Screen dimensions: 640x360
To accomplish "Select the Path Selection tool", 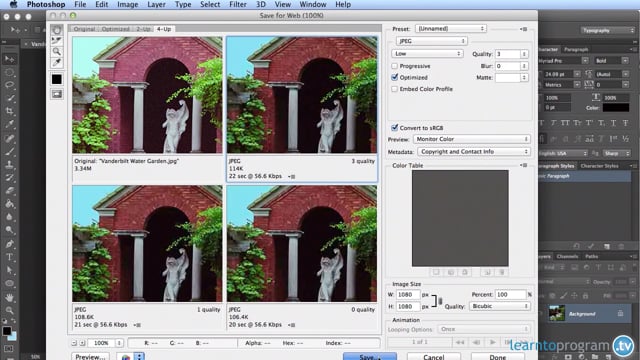I will point(9,270).
